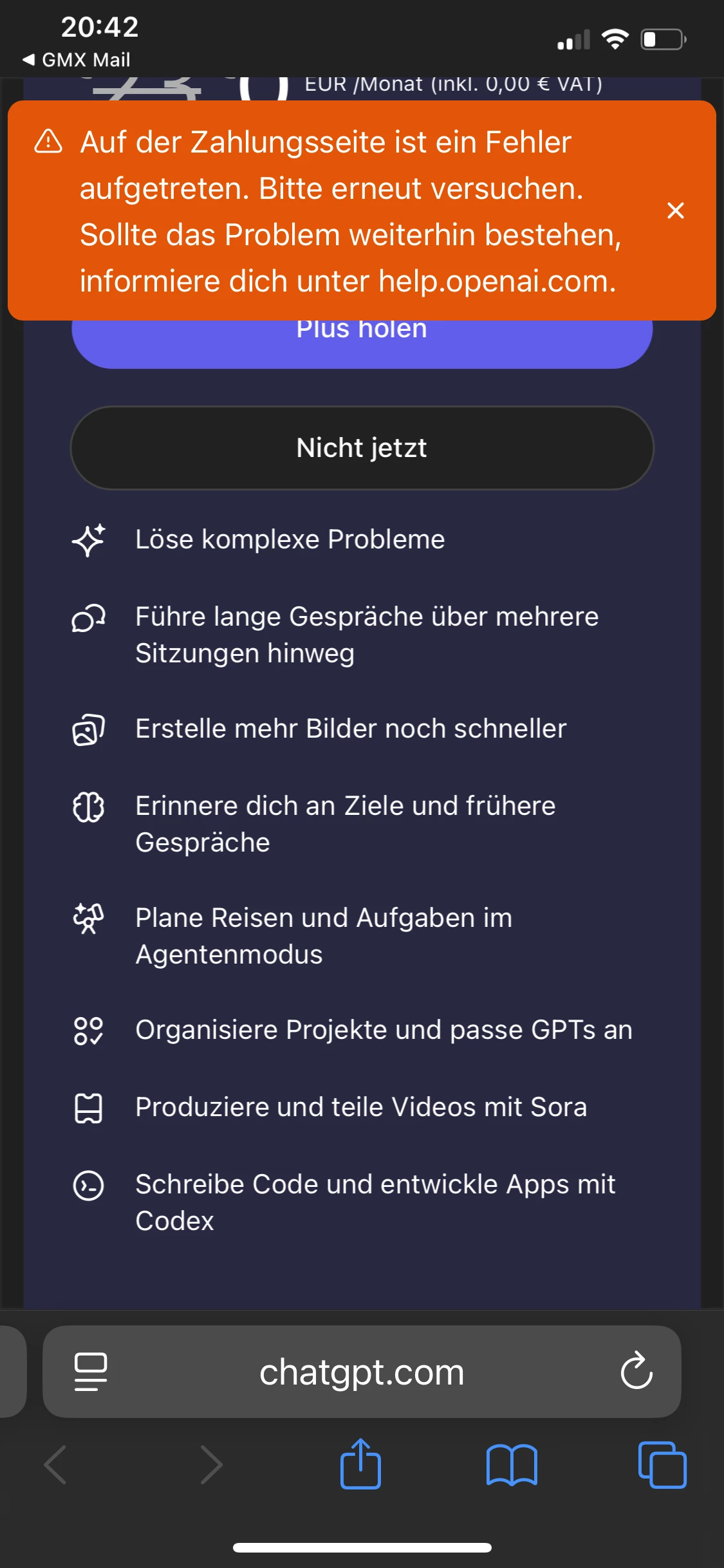This screenshot has width=724, height=1568.
Task: Tap the image generation icon
Action: click(89, 729)
